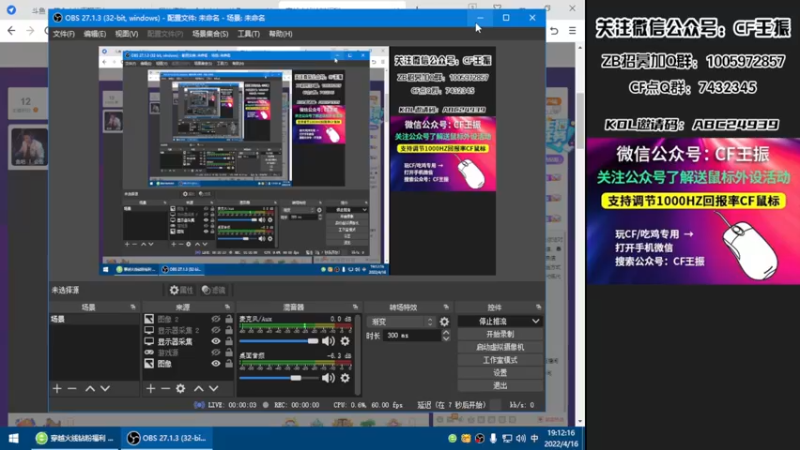Open the browser hamburger menu behind OBS

click(572, 31)
